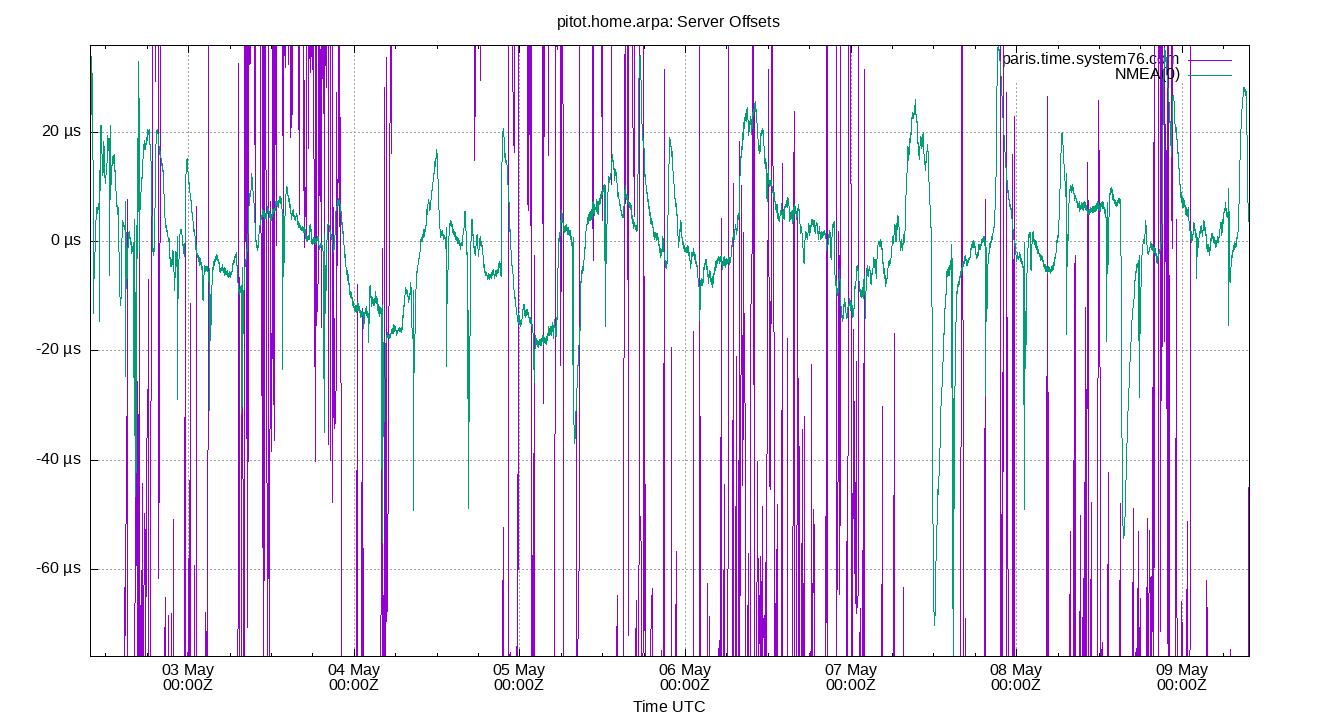Click the '06 May 00:00Z' x-axis label

tap(684, 677)
